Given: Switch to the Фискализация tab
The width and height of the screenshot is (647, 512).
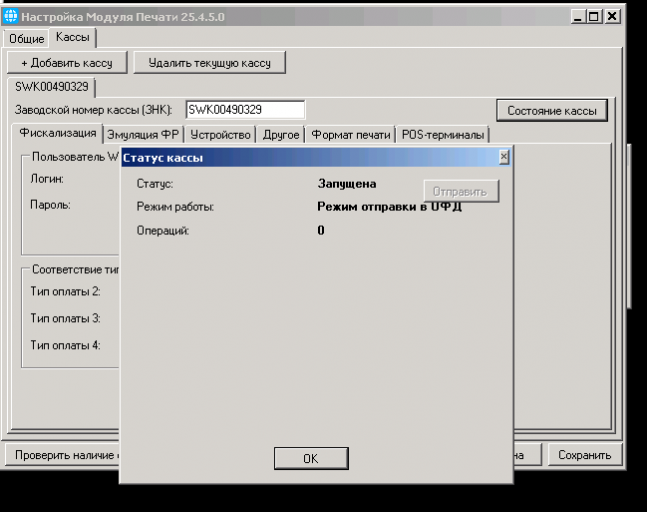Looking at the screenshot, I should [x=58, y=133].
